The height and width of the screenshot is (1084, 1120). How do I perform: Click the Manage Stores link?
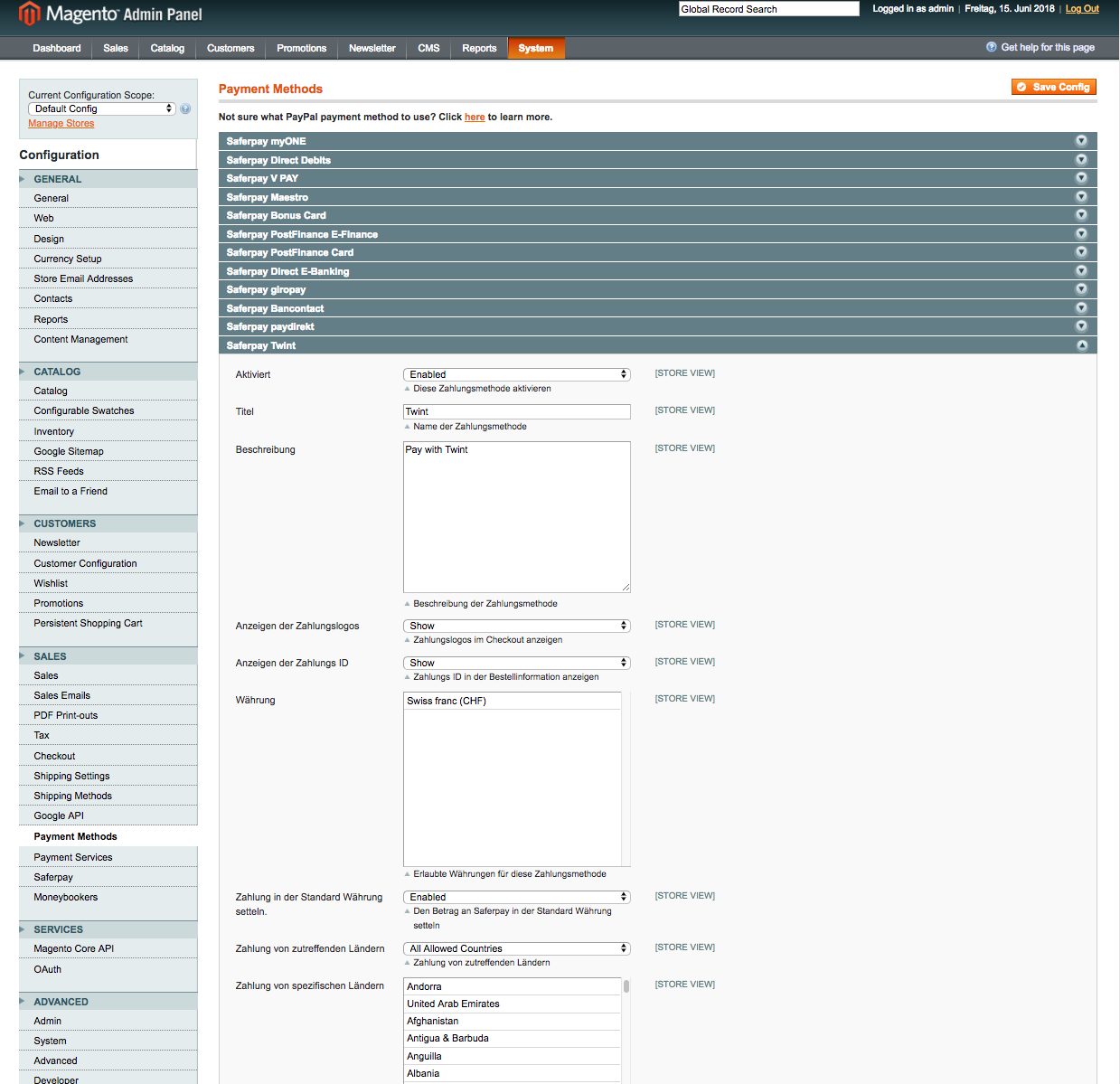click(x=61, y=124)
